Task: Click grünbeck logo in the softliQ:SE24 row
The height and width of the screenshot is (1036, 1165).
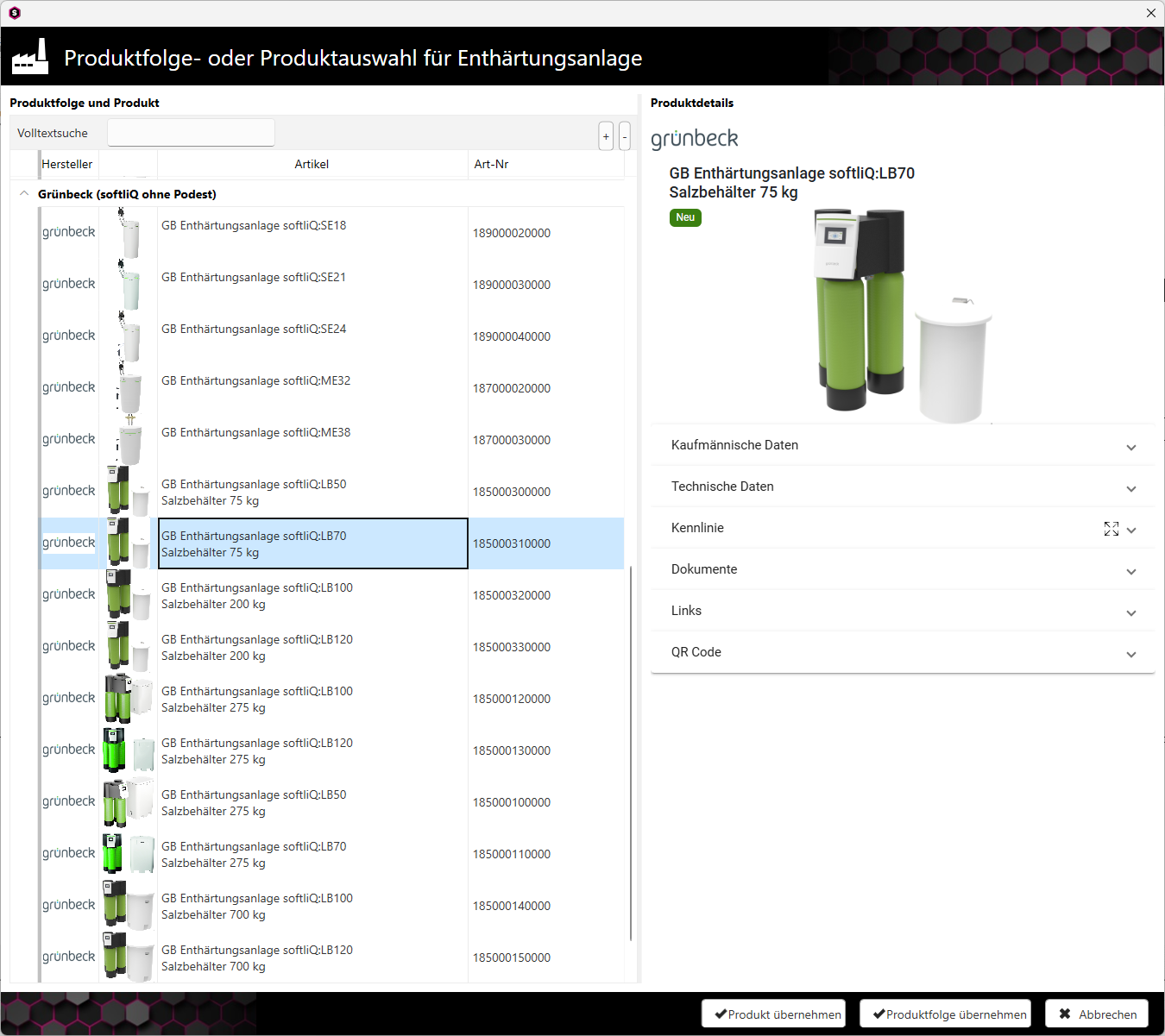Action: 69,336
